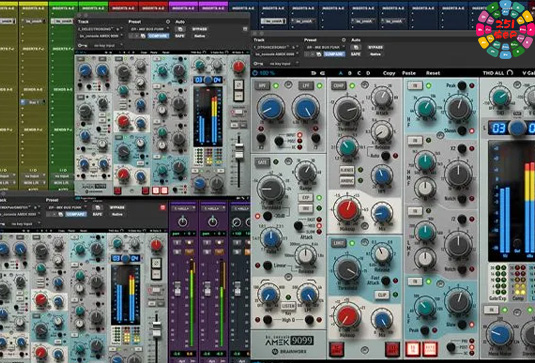Open Track selector dropdown in large plugin header

tap(275, 47)
